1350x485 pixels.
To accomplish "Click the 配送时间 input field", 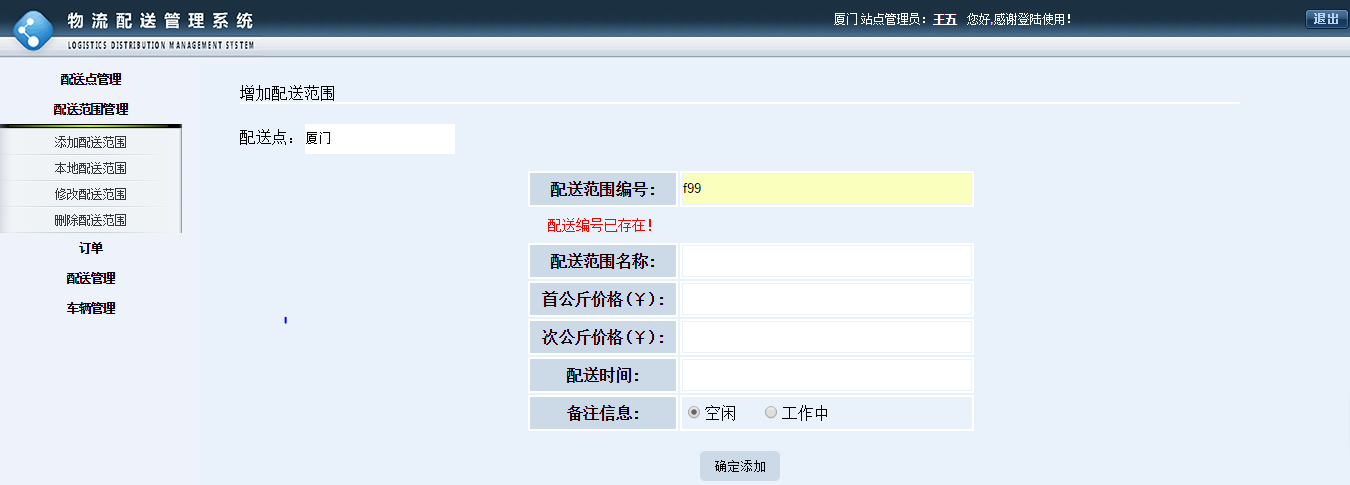I will [826, 375].
